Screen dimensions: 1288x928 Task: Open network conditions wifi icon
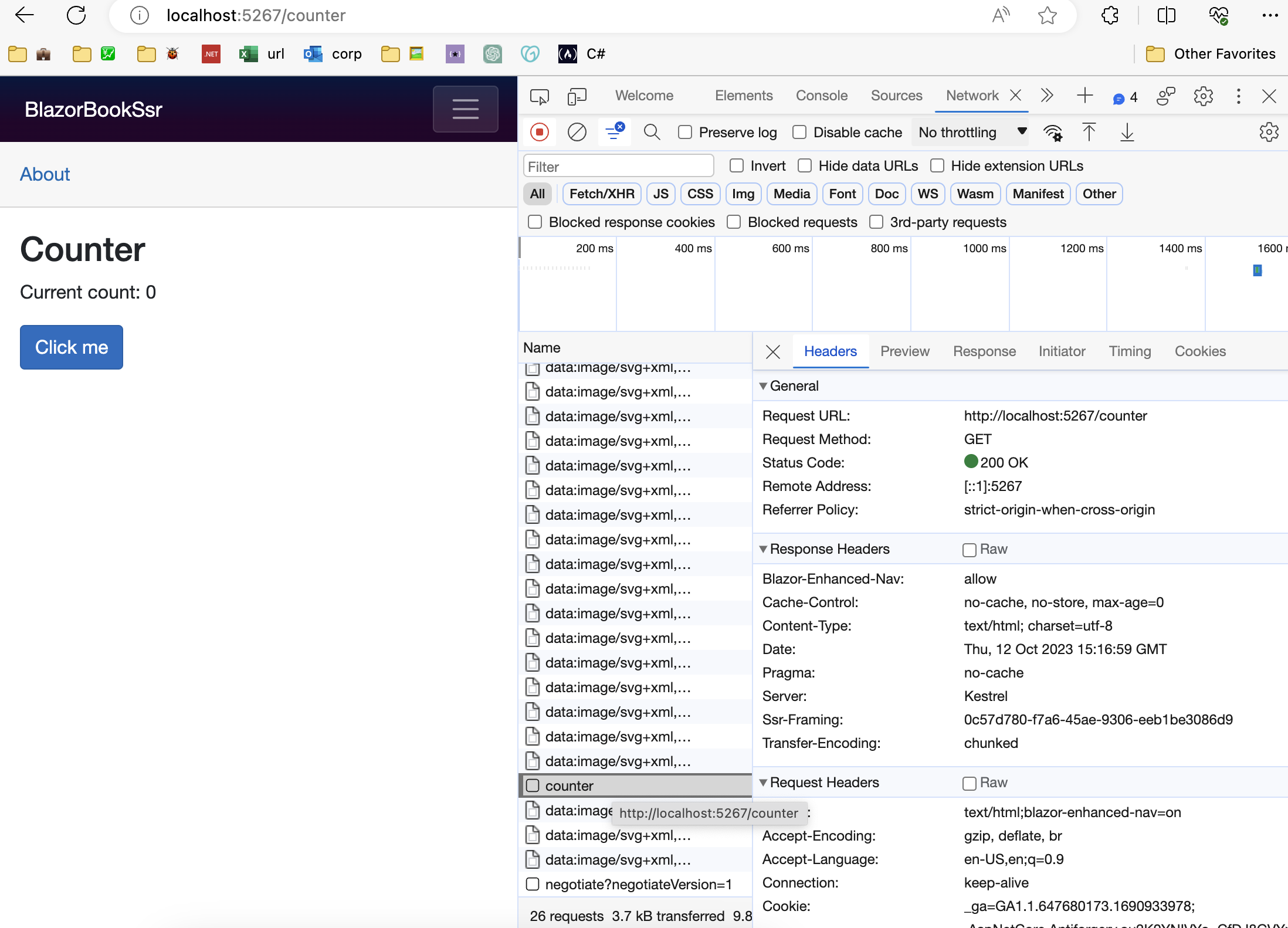point(1053,133)
